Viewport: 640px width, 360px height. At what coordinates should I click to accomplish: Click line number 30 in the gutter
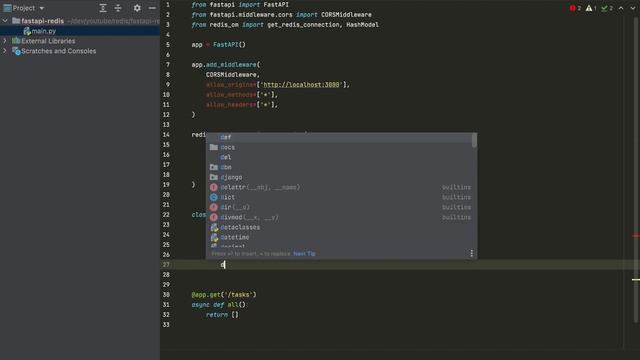pos(166,295)
